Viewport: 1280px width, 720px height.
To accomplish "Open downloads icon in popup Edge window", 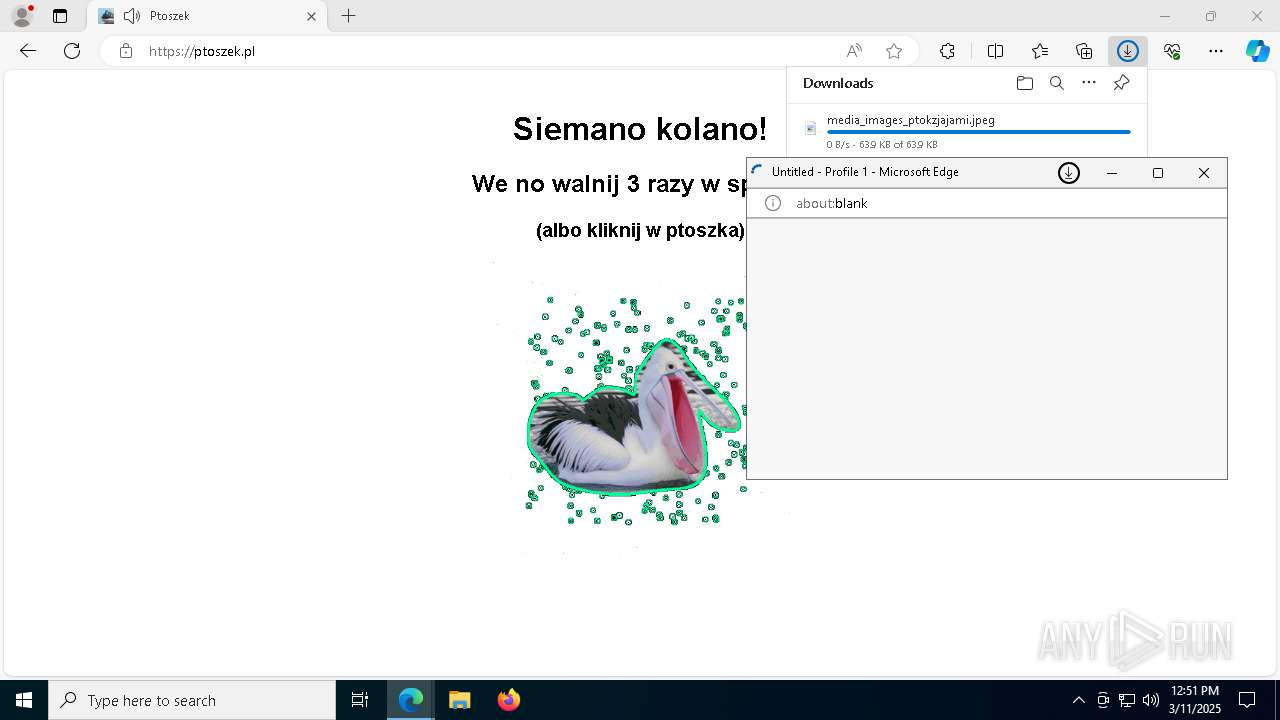I will 1069,173.
